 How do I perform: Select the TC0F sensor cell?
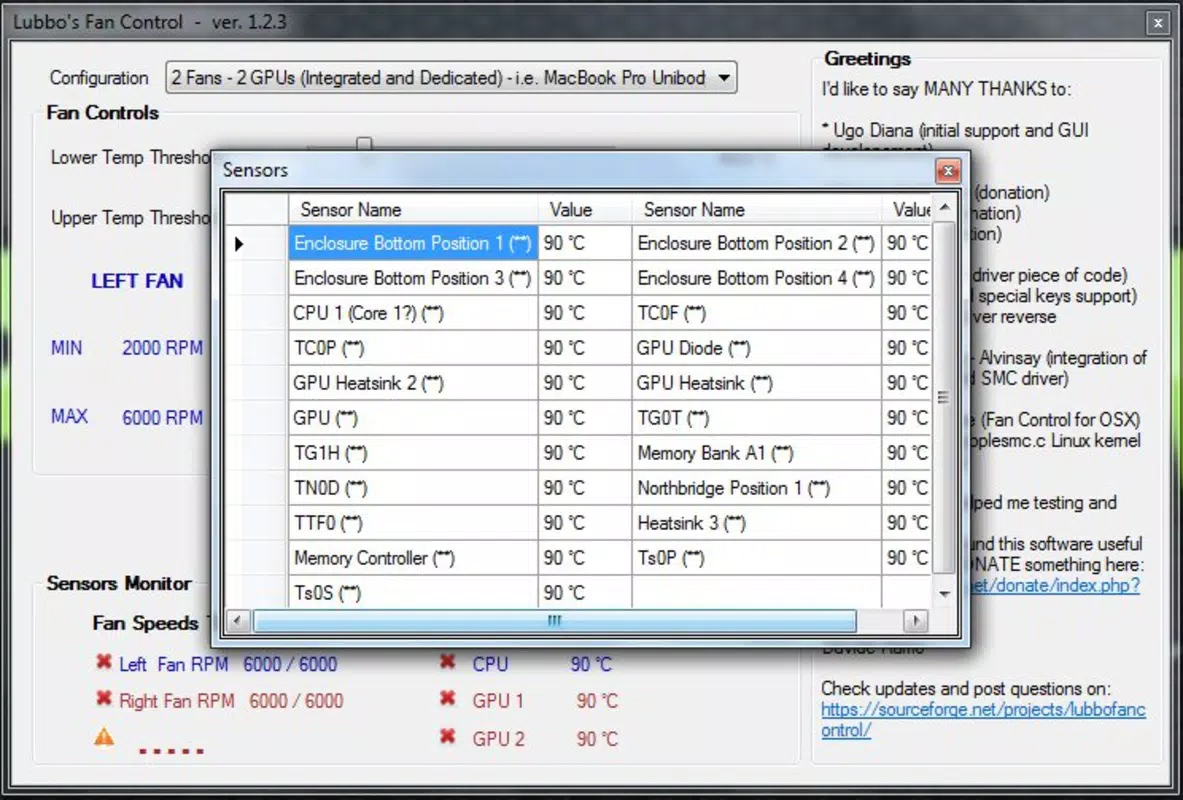tap(756, 312)
